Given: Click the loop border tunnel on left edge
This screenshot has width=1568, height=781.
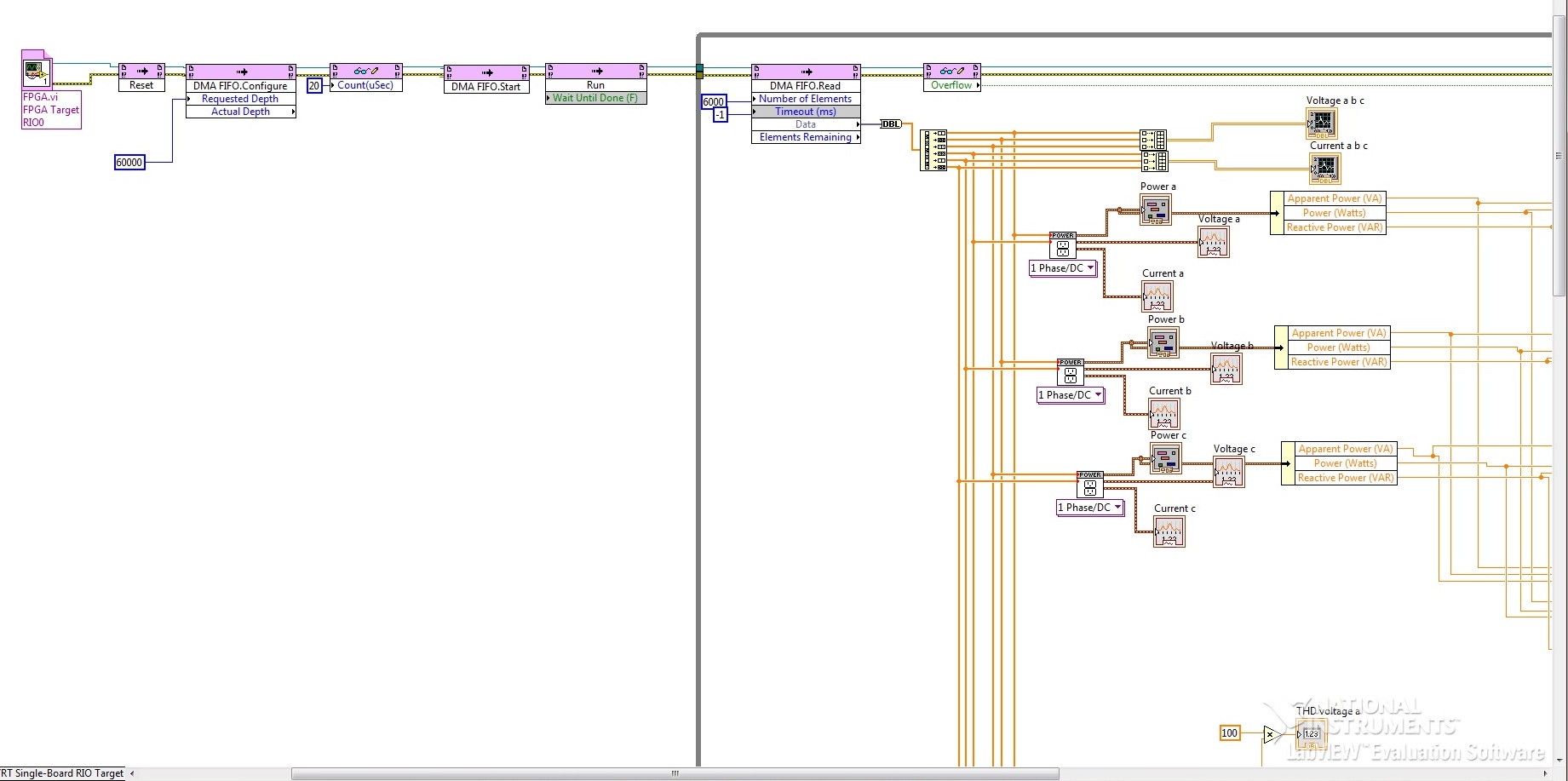Looking at the screenshot, I should [x=700, y=71].
